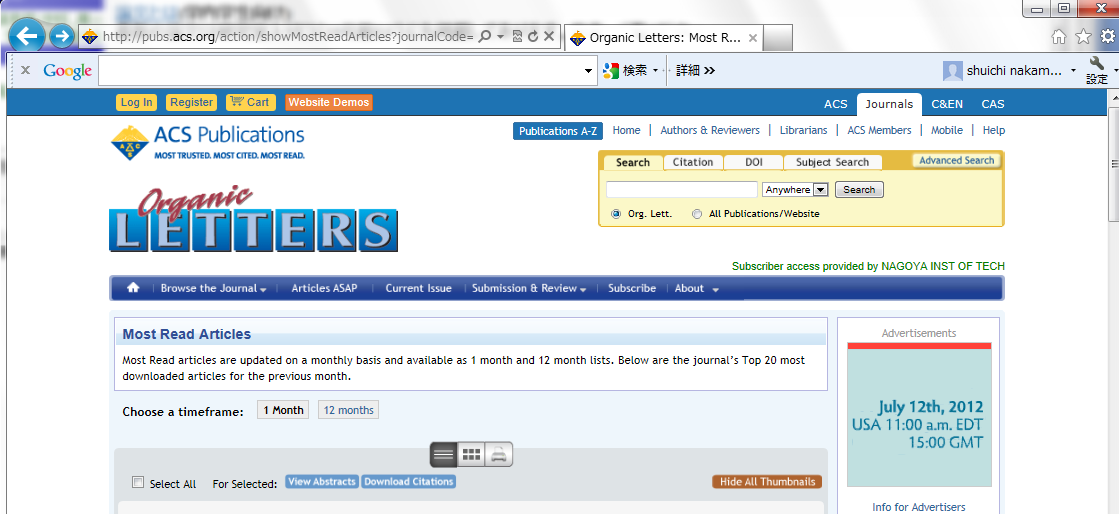Open the address bar autocomplete dropdown arrow

click(x=500, y=36)
